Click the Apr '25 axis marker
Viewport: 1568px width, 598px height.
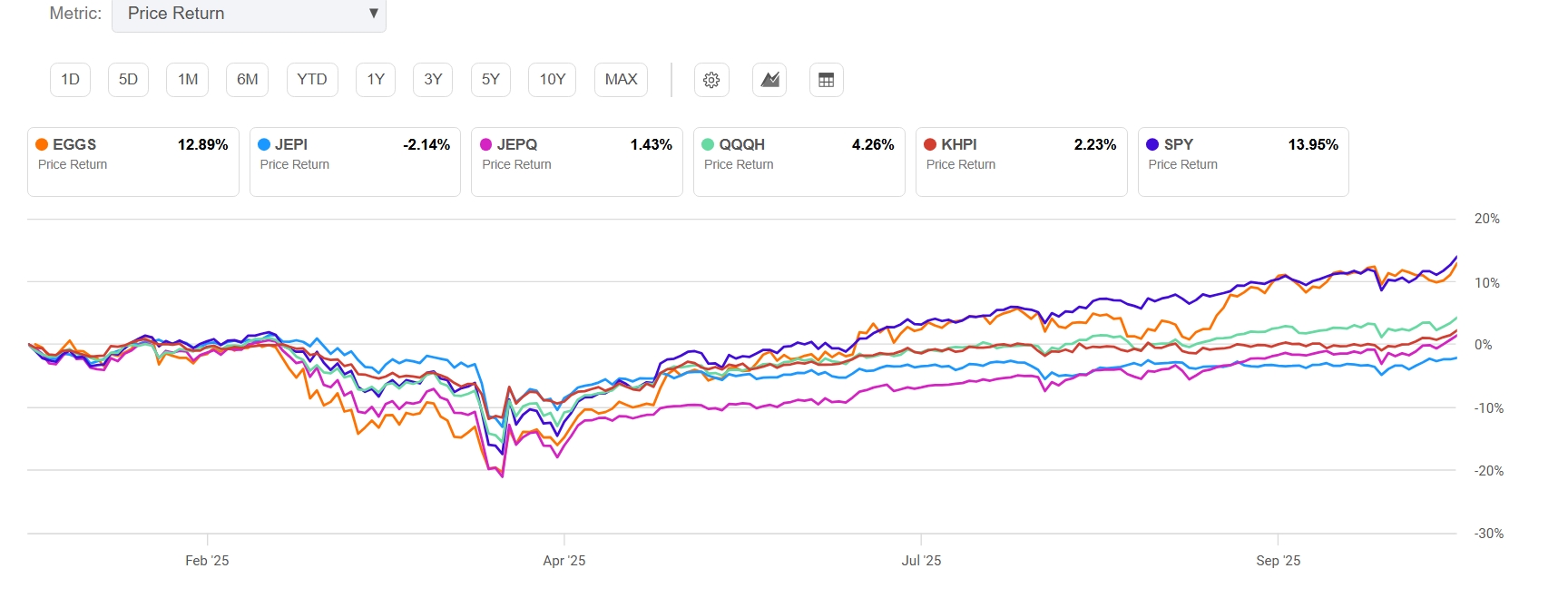click(x=564, y=561)
